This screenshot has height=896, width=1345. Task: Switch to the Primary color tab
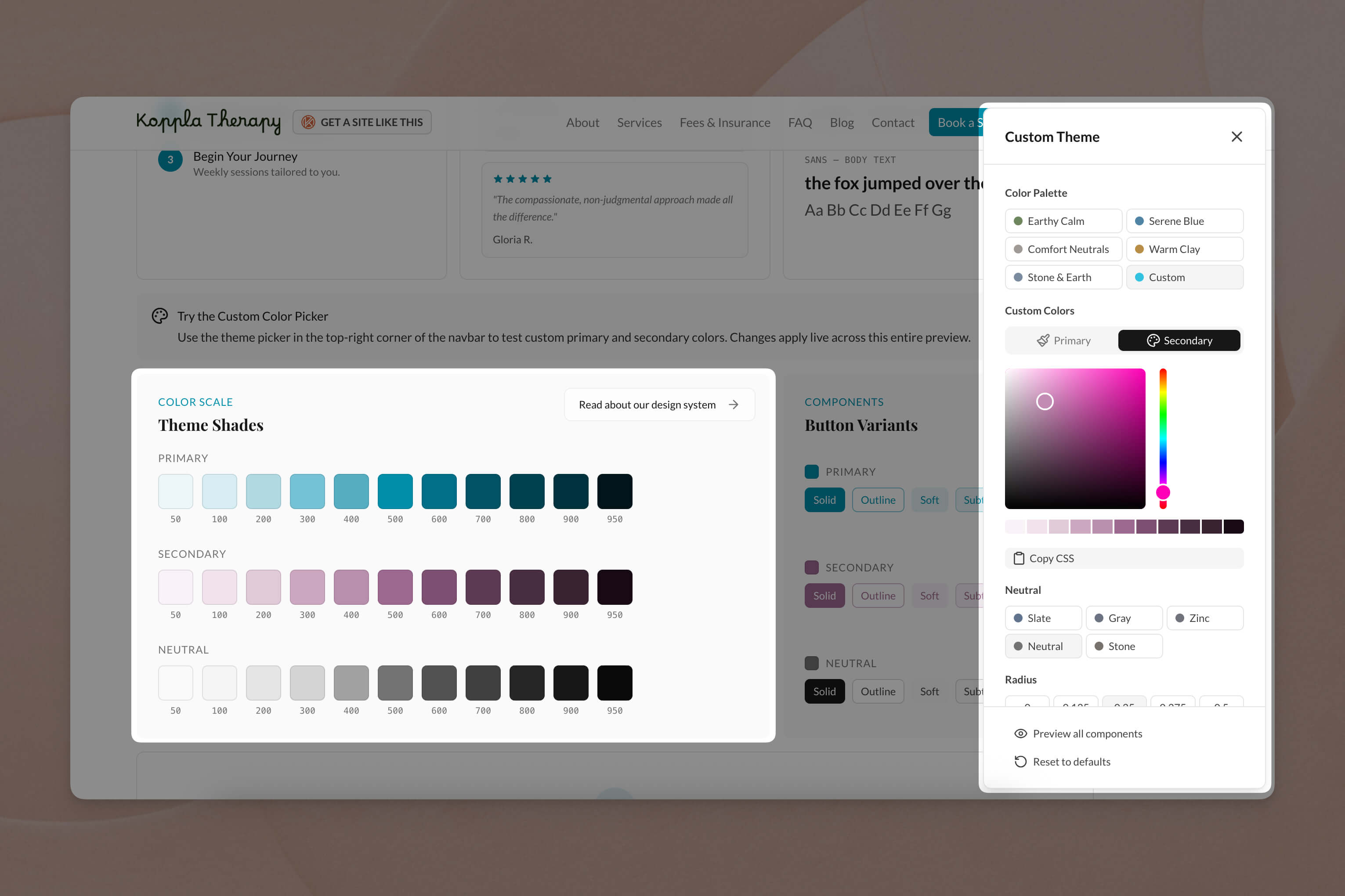point(1063,340)
